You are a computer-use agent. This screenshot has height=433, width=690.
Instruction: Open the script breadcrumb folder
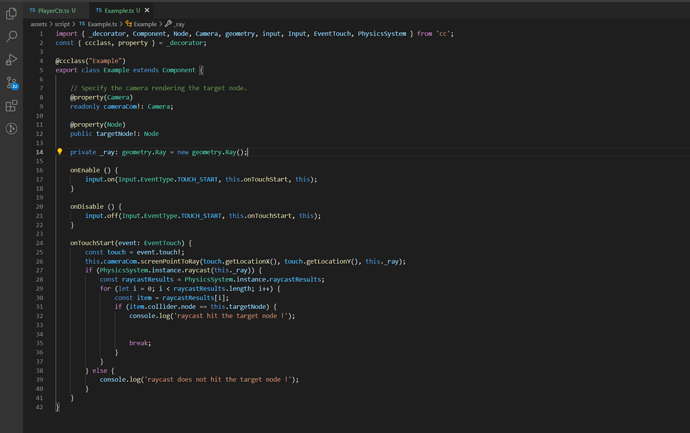pos(62,23)
